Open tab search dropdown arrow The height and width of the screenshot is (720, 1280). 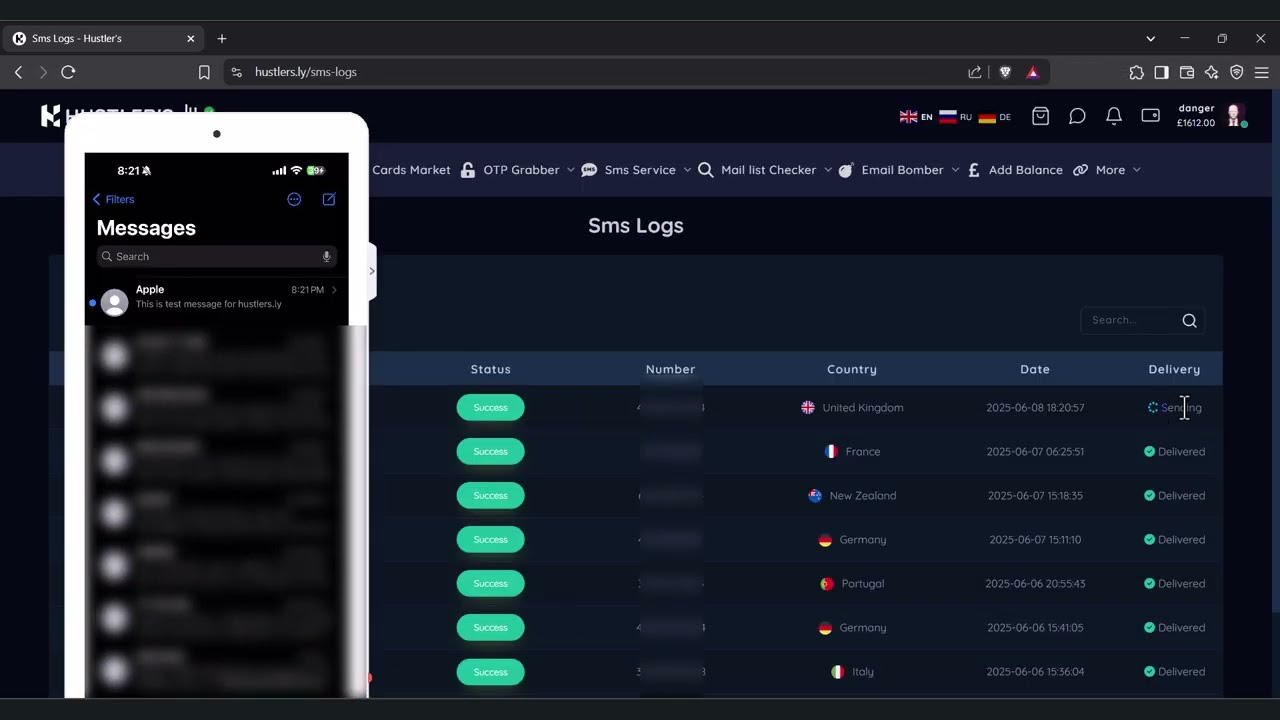[1150, 38]
